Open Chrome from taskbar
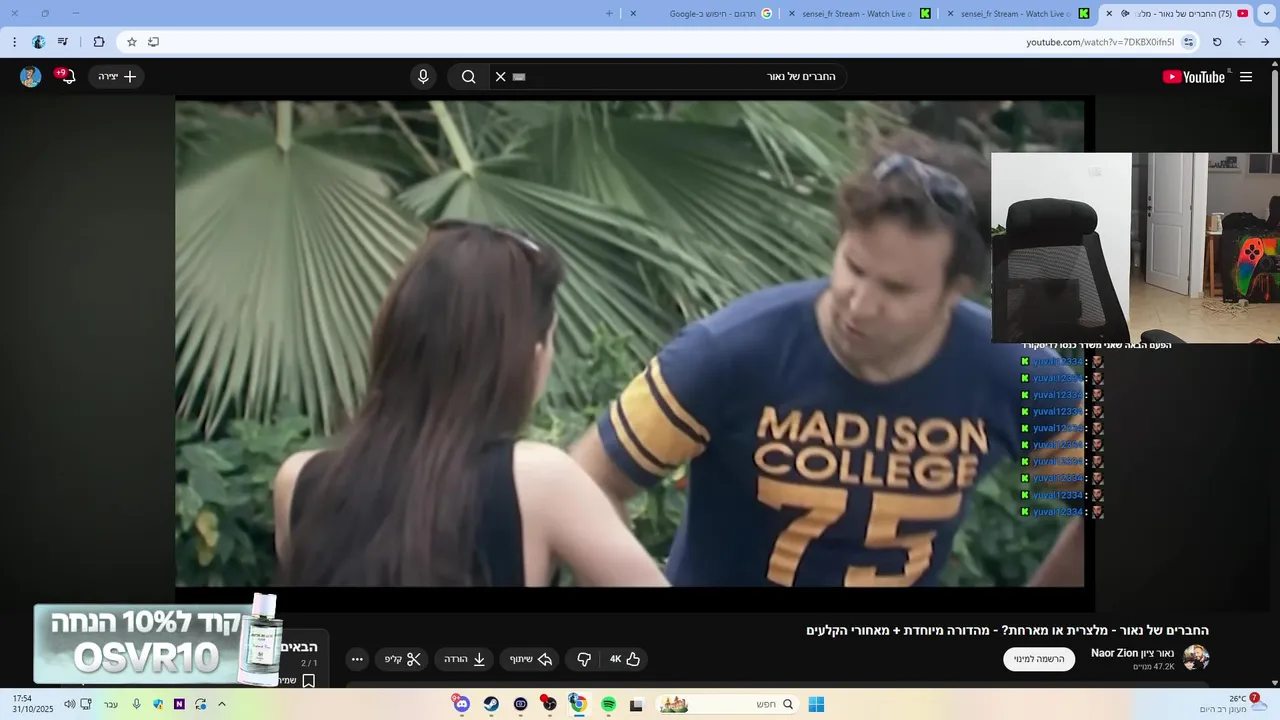1280x720 pixels. 578,704
